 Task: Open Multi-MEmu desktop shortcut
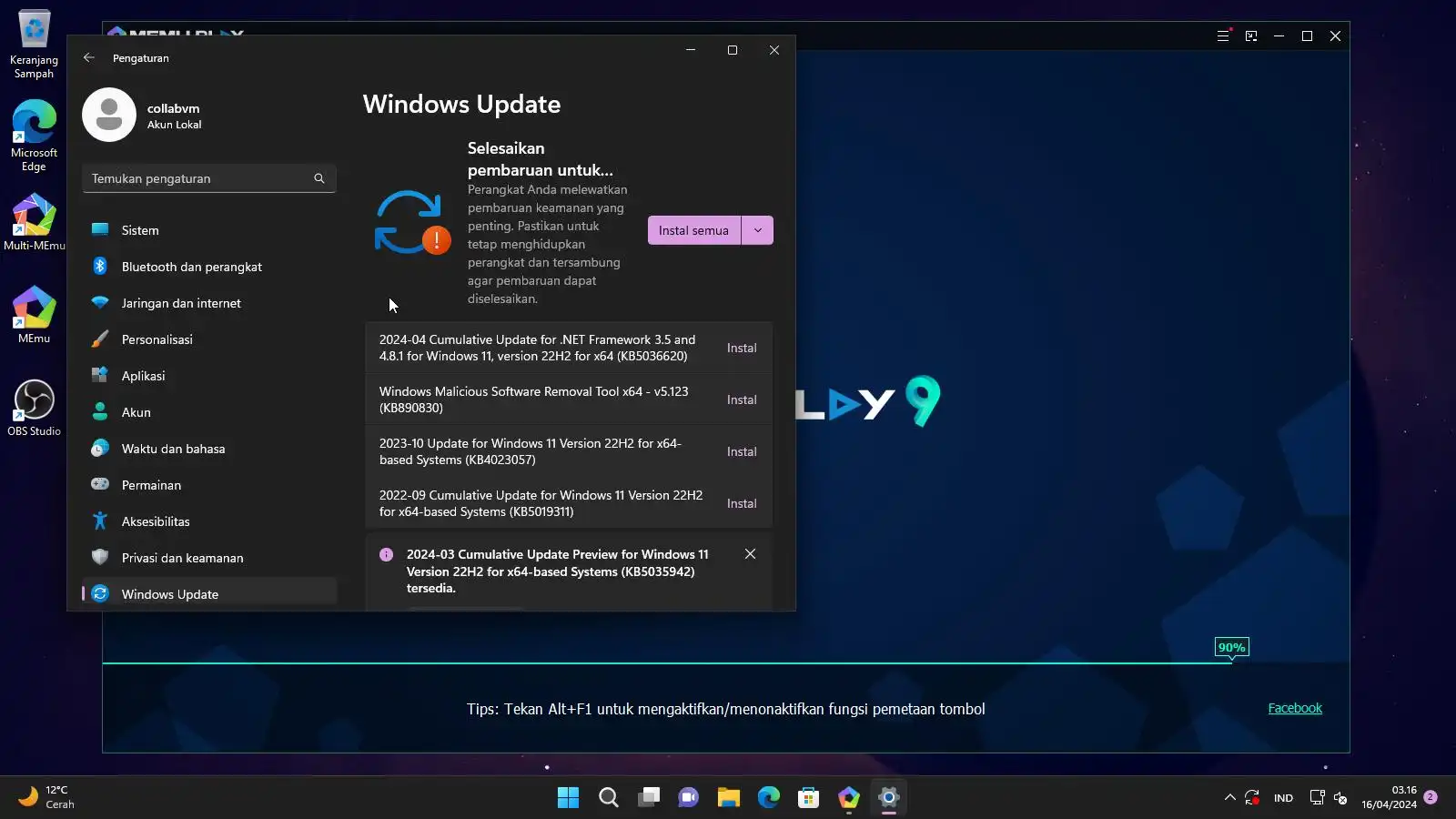click(x=34, y=222)
